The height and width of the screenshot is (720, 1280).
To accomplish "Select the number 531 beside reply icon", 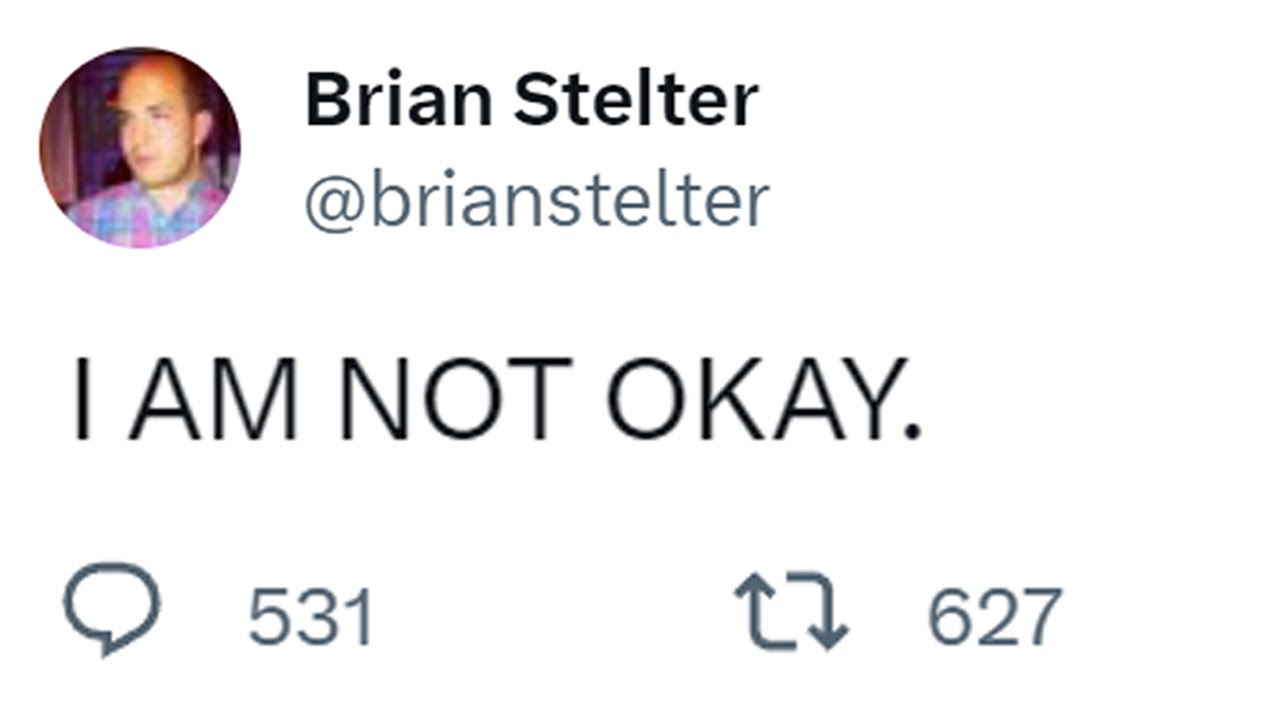I will click(310, 617).
